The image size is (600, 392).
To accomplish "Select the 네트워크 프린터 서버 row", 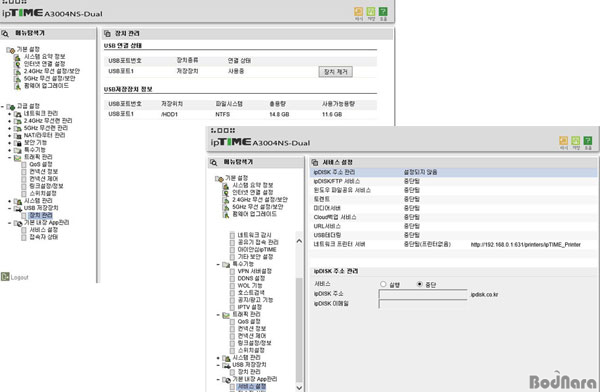I will 453,244.
